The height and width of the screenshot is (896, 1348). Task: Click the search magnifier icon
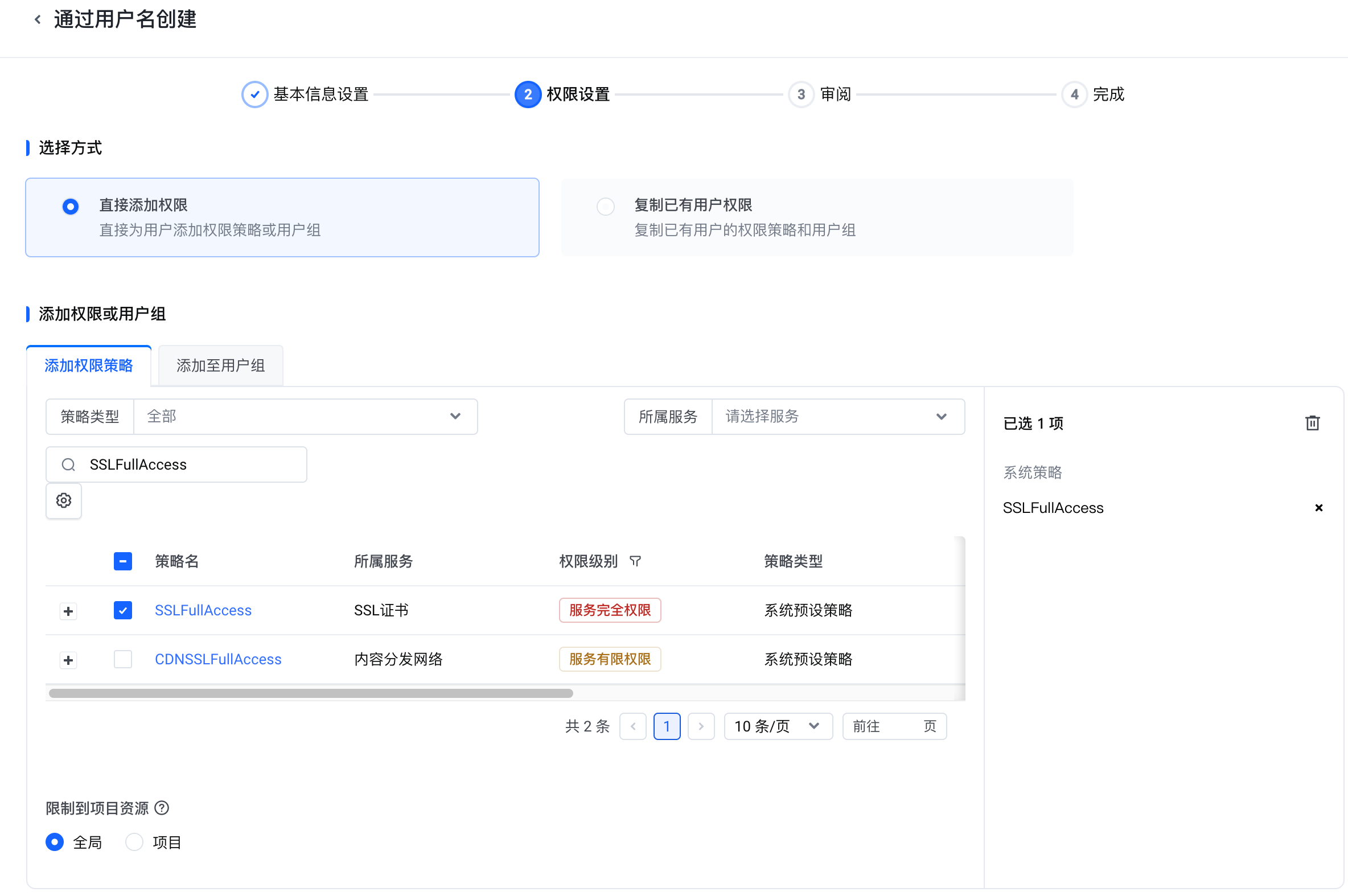coord(68,465)
